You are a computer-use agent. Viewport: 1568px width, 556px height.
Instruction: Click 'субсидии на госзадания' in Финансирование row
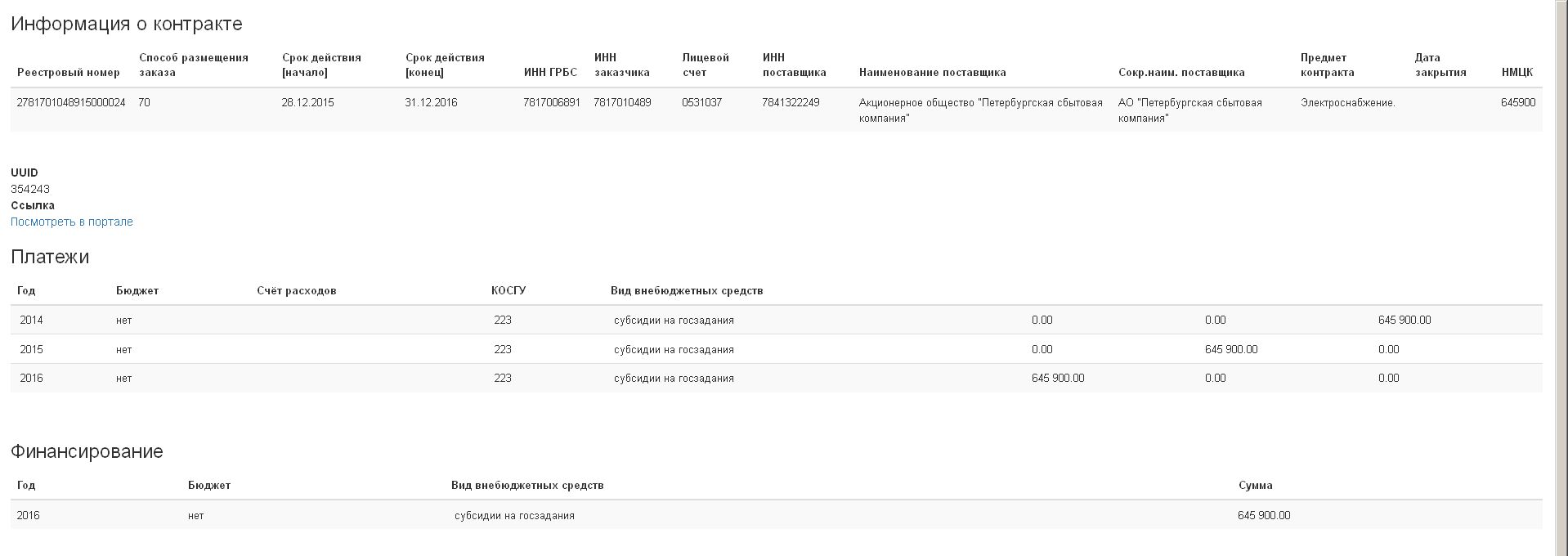click(x=514, y=515)
